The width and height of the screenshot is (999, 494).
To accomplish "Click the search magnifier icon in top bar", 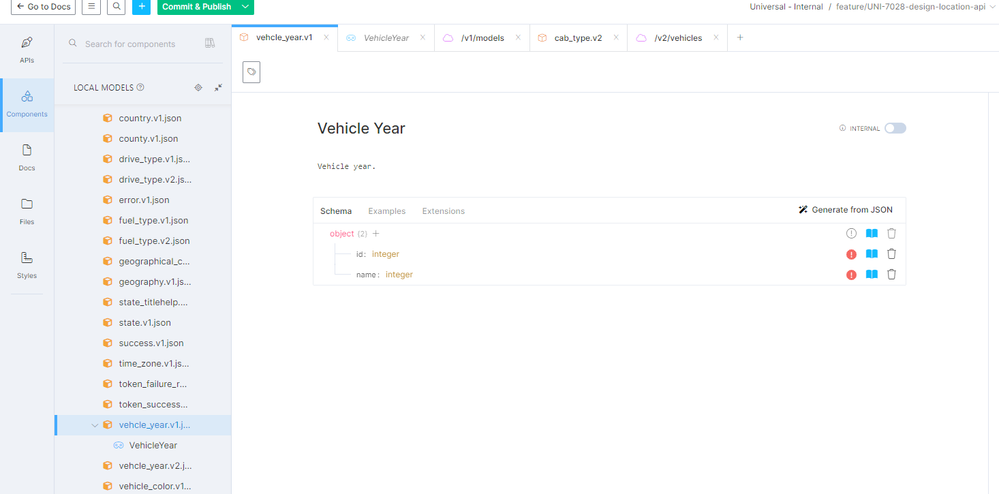I will point(117,7).
